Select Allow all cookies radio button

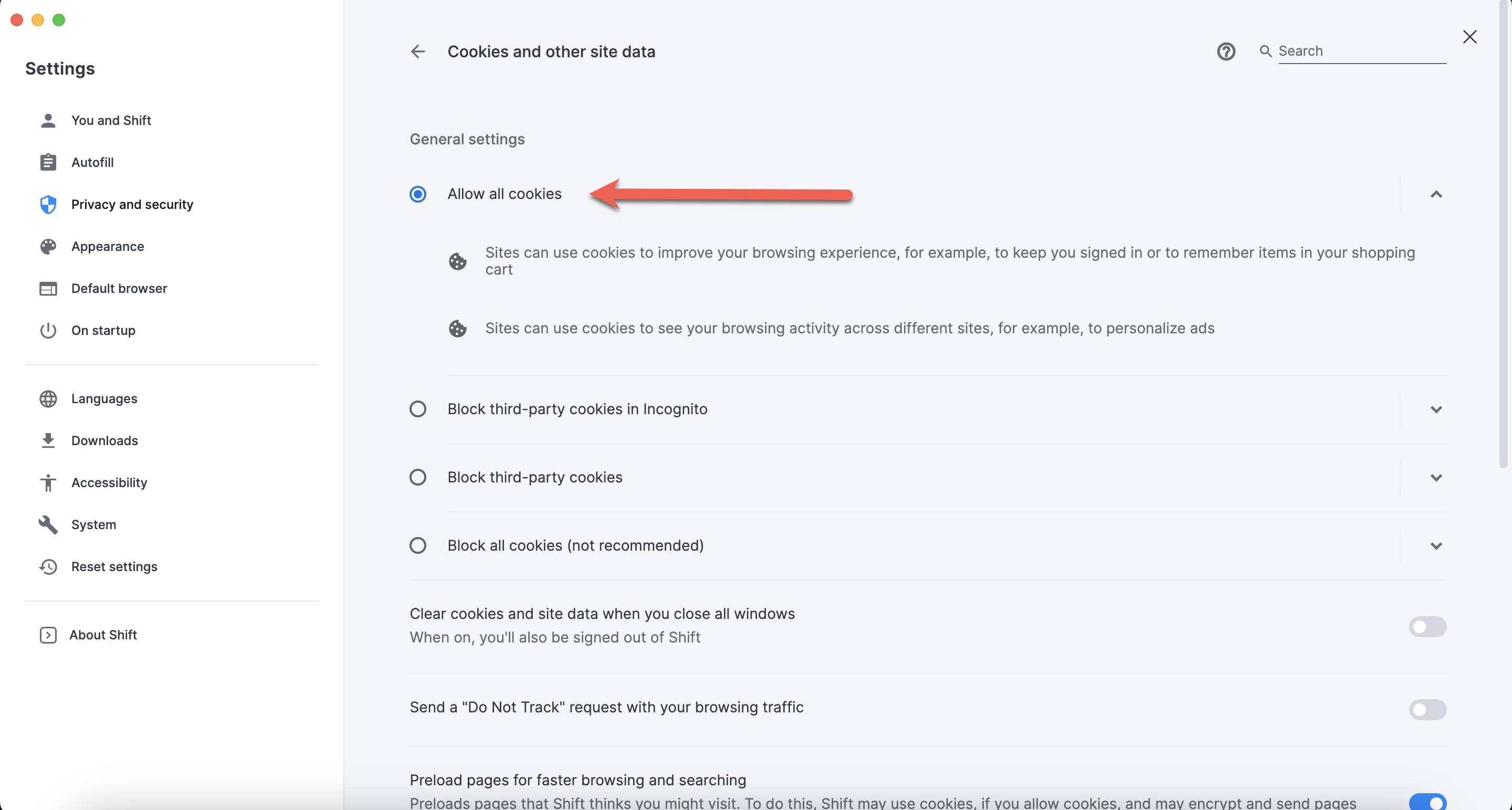tap(418, 194)
